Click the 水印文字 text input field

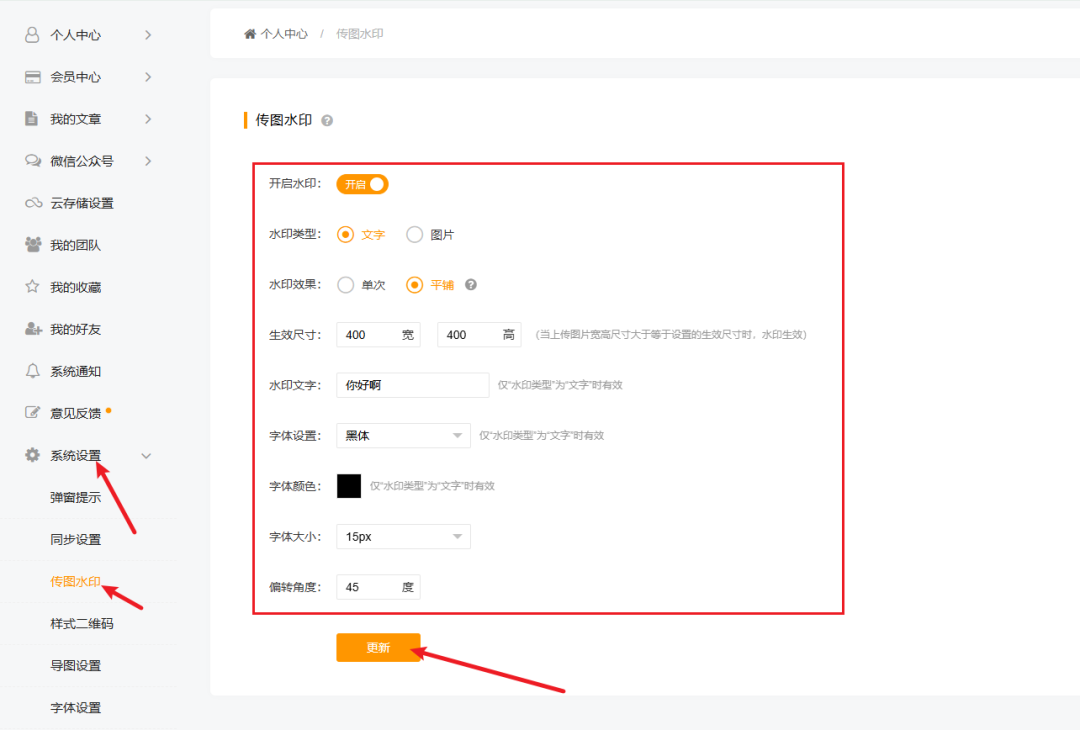pyautogui.click(x=412, y=385)
